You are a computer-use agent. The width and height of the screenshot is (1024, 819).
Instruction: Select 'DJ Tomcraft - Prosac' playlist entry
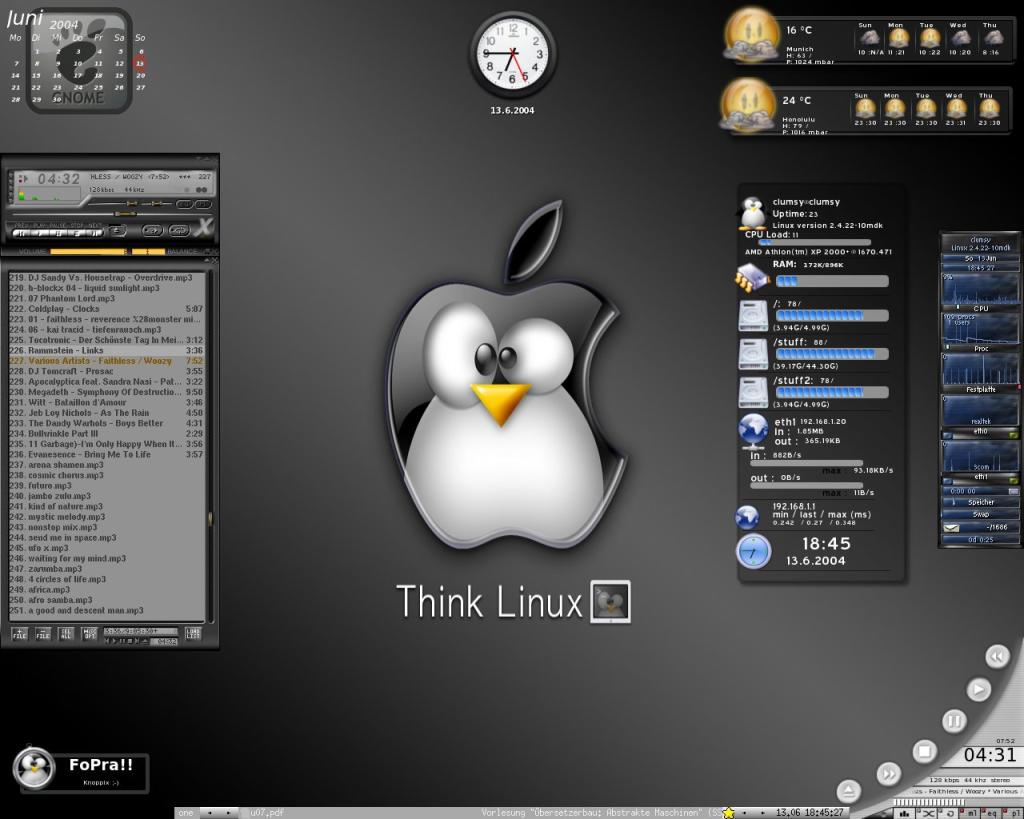(106, 372)
